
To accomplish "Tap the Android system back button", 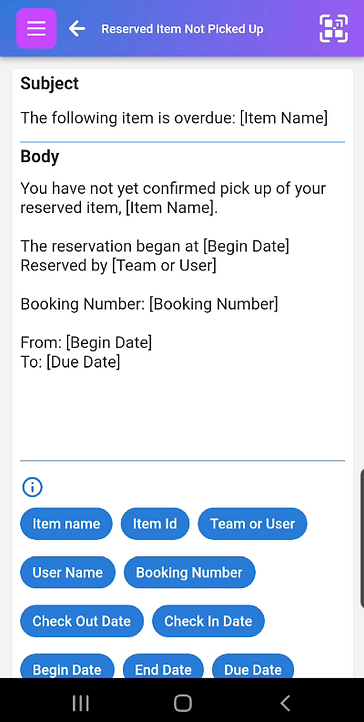I will pos(285,703).
